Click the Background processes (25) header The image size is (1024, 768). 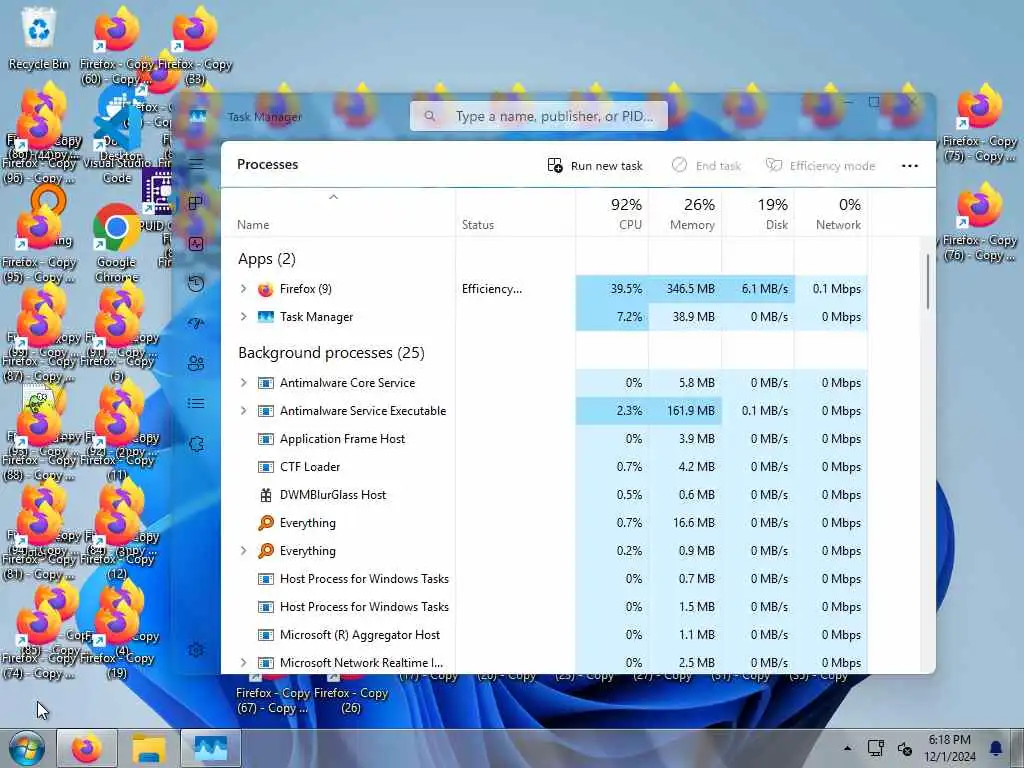click(x=331, y=353)
